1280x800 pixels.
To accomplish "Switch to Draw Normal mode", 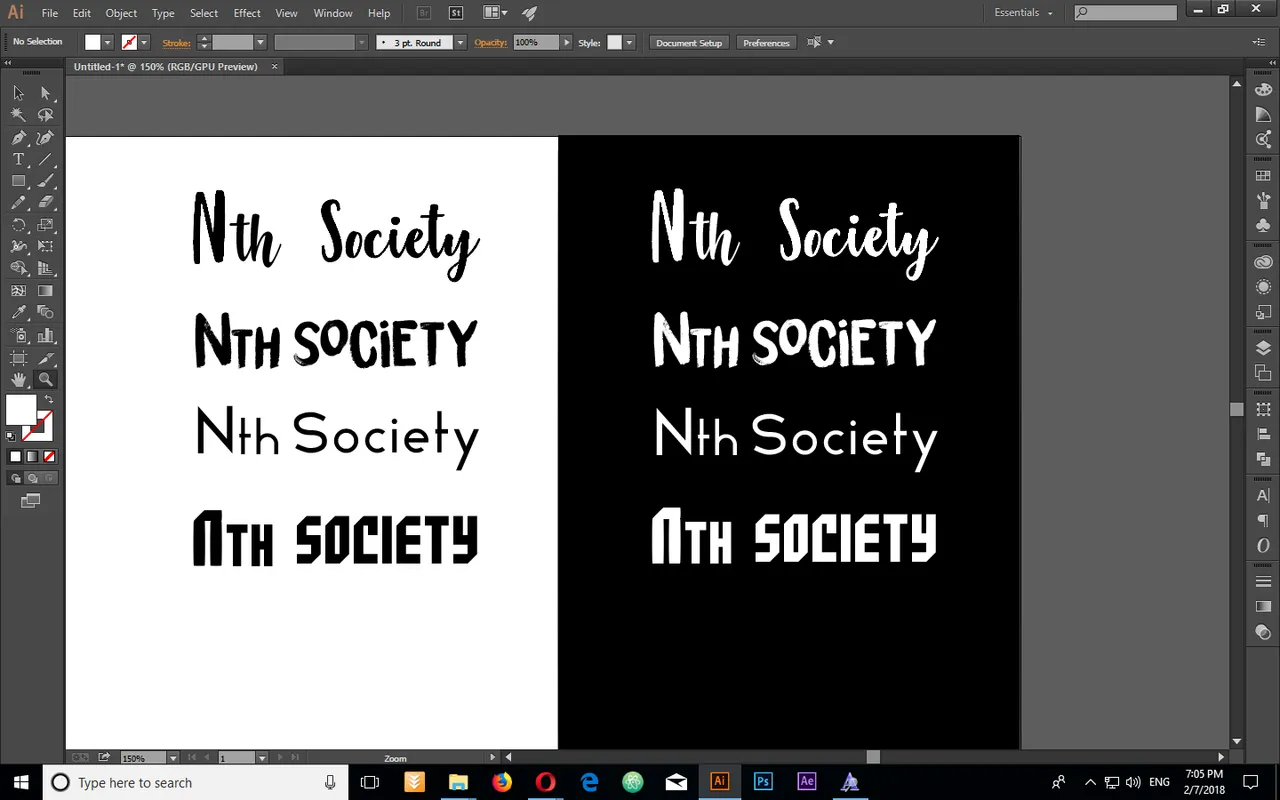I will pyautogui.click(x=17, y=478).
